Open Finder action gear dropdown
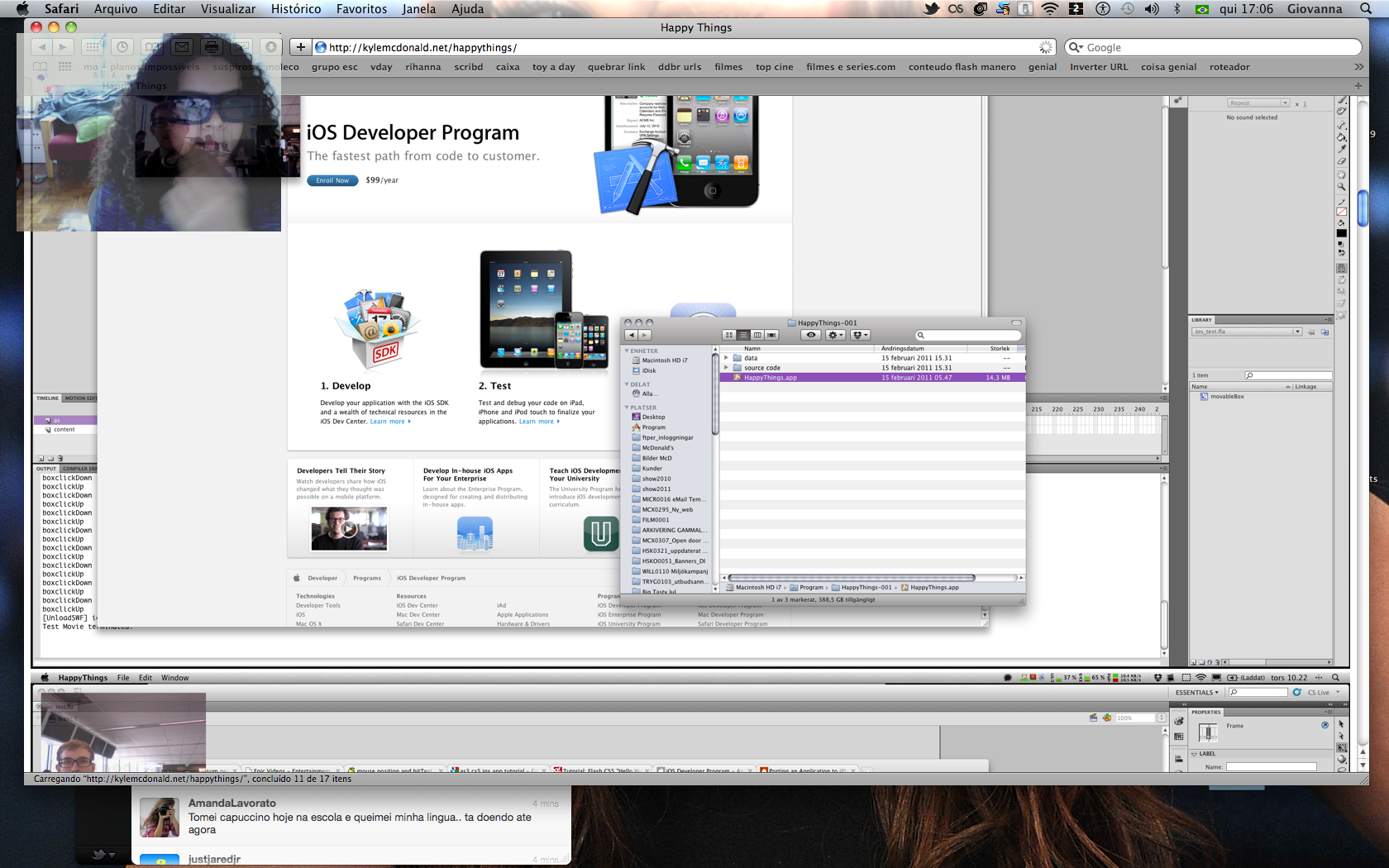This screenshot has height=868, width=1389. click(x=836, y=335)
